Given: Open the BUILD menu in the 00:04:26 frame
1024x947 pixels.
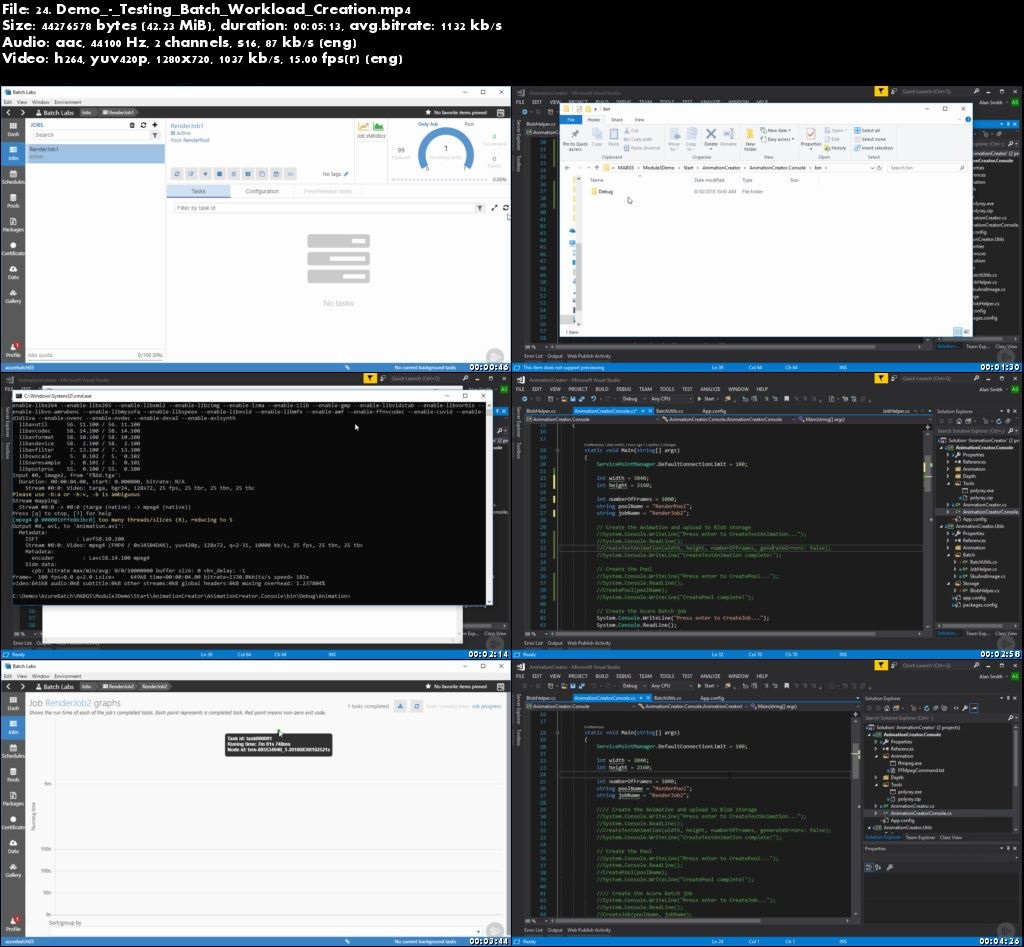Looking at the screenshot, I should tap(601, 676).
